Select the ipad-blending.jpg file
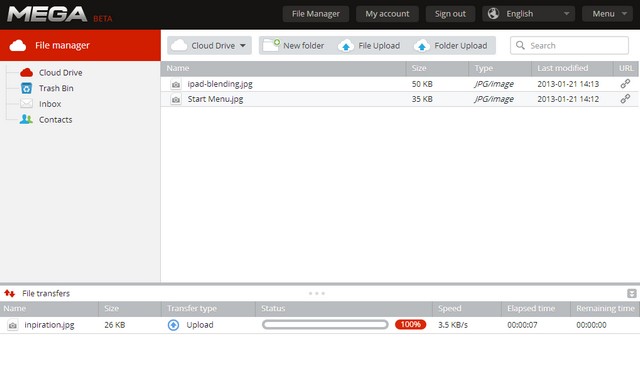640x378 pixels. coord(399,84)
